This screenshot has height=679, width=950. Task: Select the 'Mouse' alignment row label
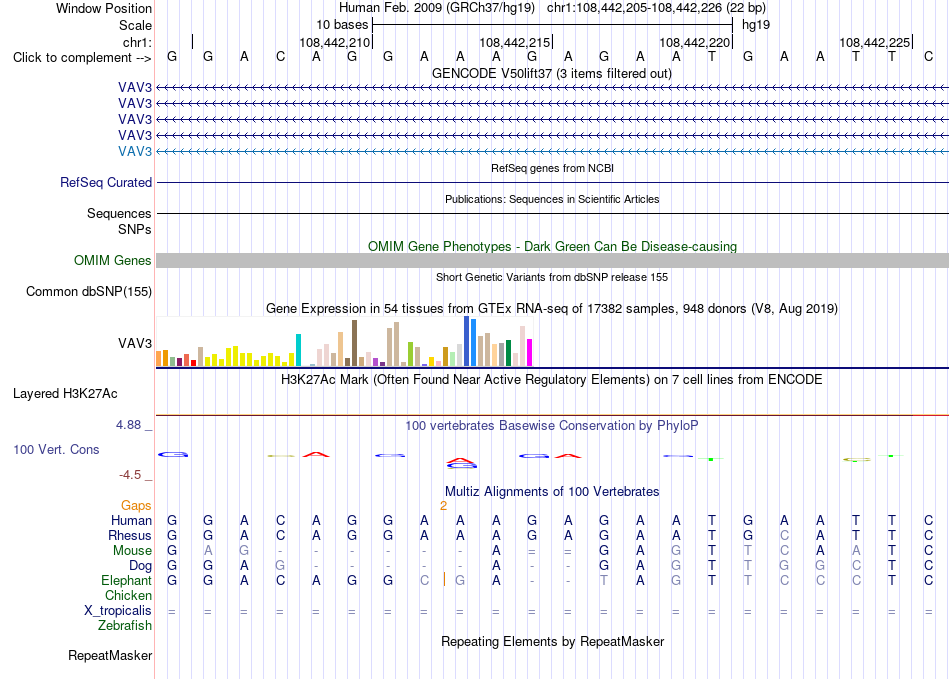pos(132,551)
